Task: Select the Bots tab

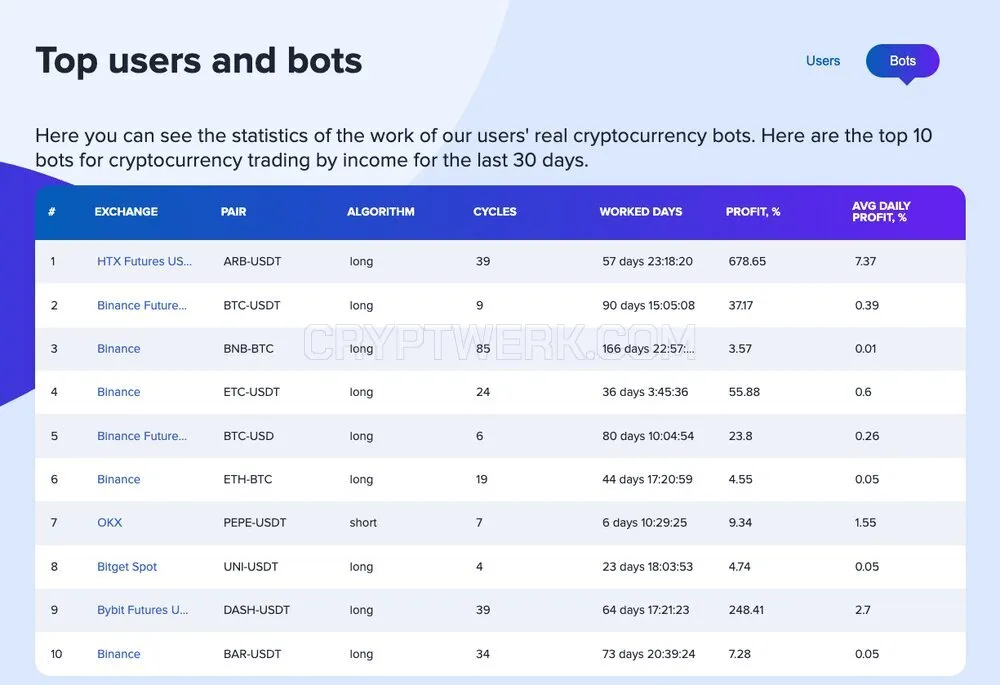Action: 902,61
